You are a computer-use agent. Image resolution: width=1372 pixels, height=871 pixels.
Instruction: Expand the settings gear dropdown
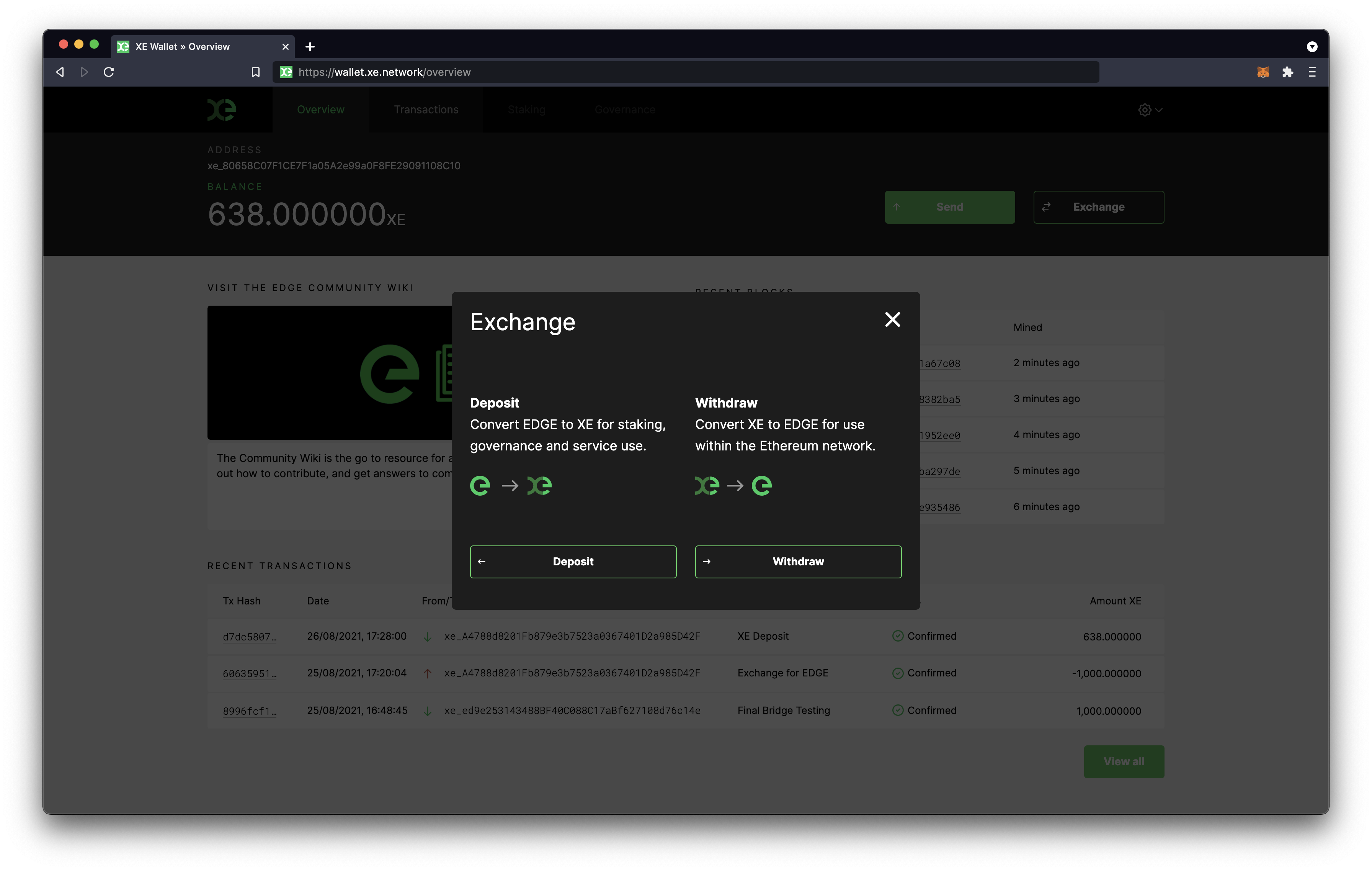coord(1150,110)
